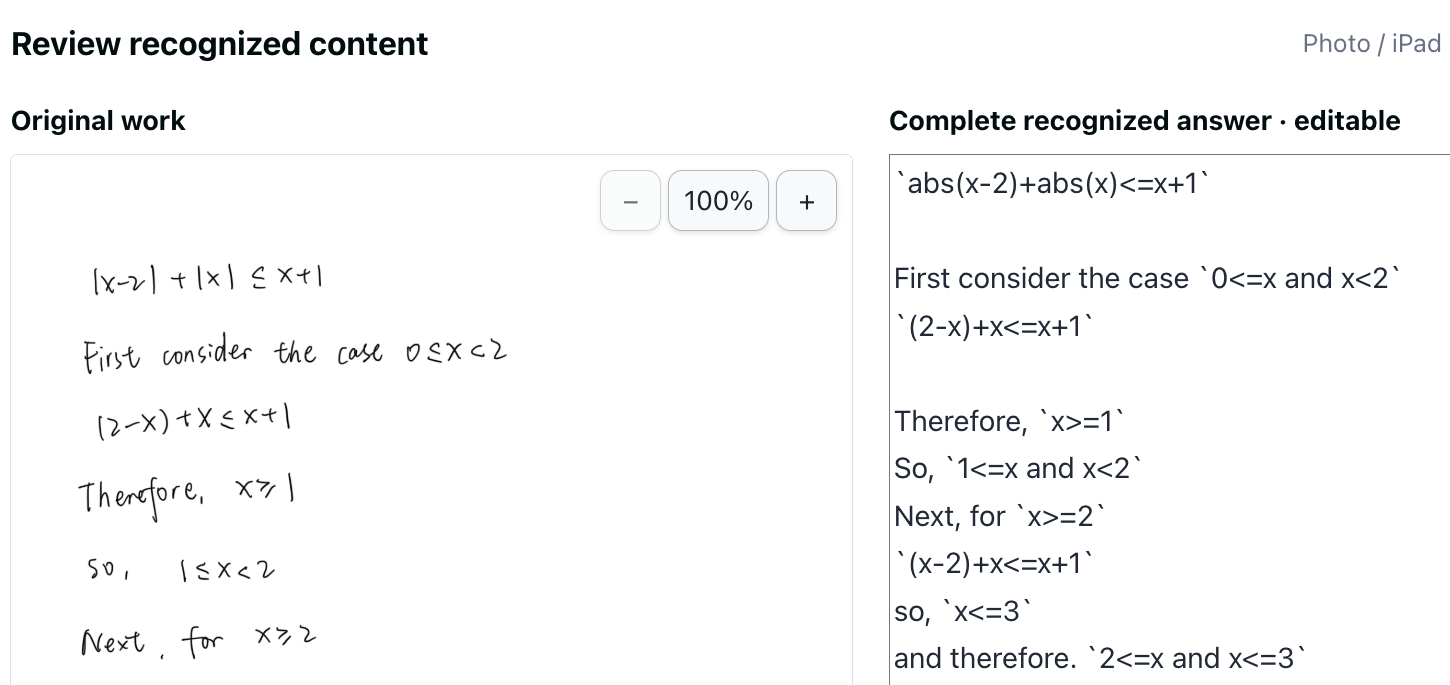Click typed line 'So, 1<=x and x<2'
This screenshot has height=685, width=1450.
[1018, 468]
